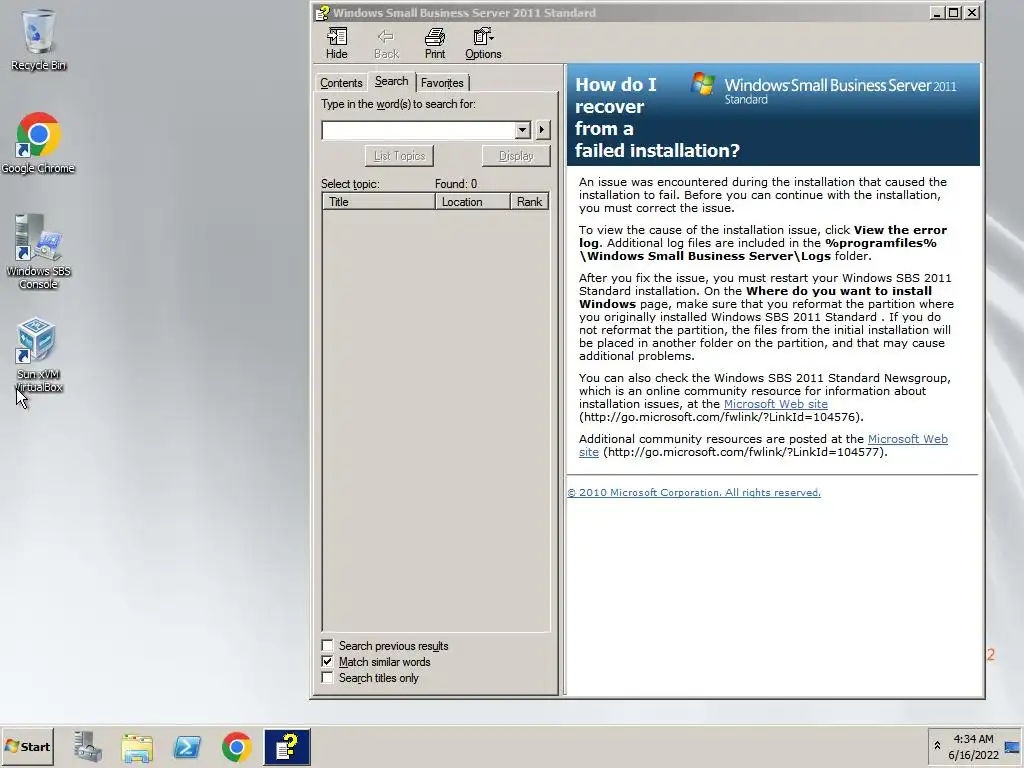Viewport: 1024px width, 768px height.
Task: Open first Microsoft Web site newsgroup link
Action: [x=775, y=404]
